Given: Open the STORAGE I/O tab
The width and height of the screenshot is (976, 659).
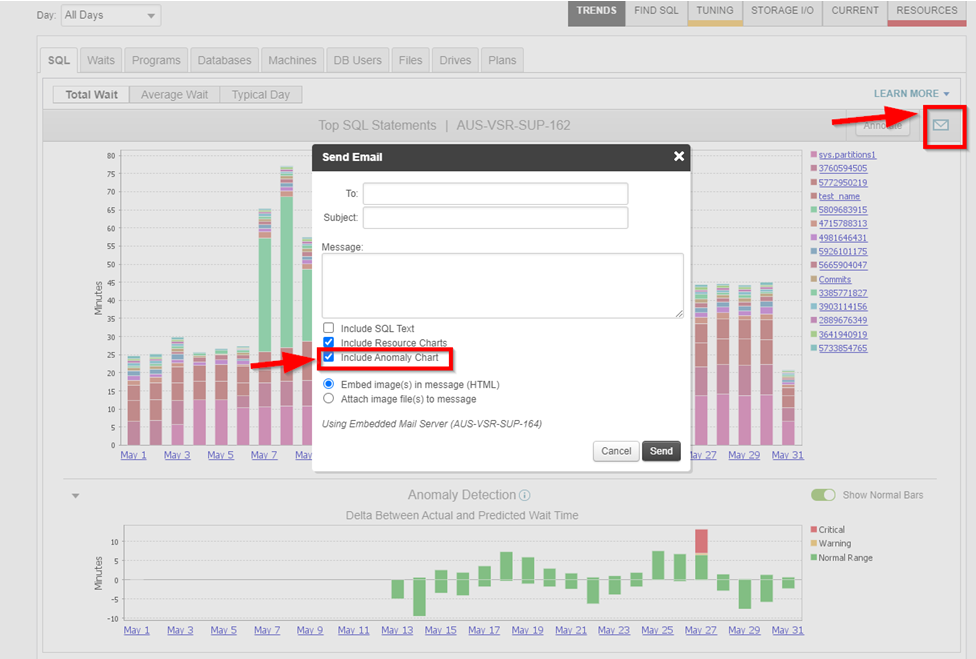Looking at the screenshot, I should click(x=782, y=12).
